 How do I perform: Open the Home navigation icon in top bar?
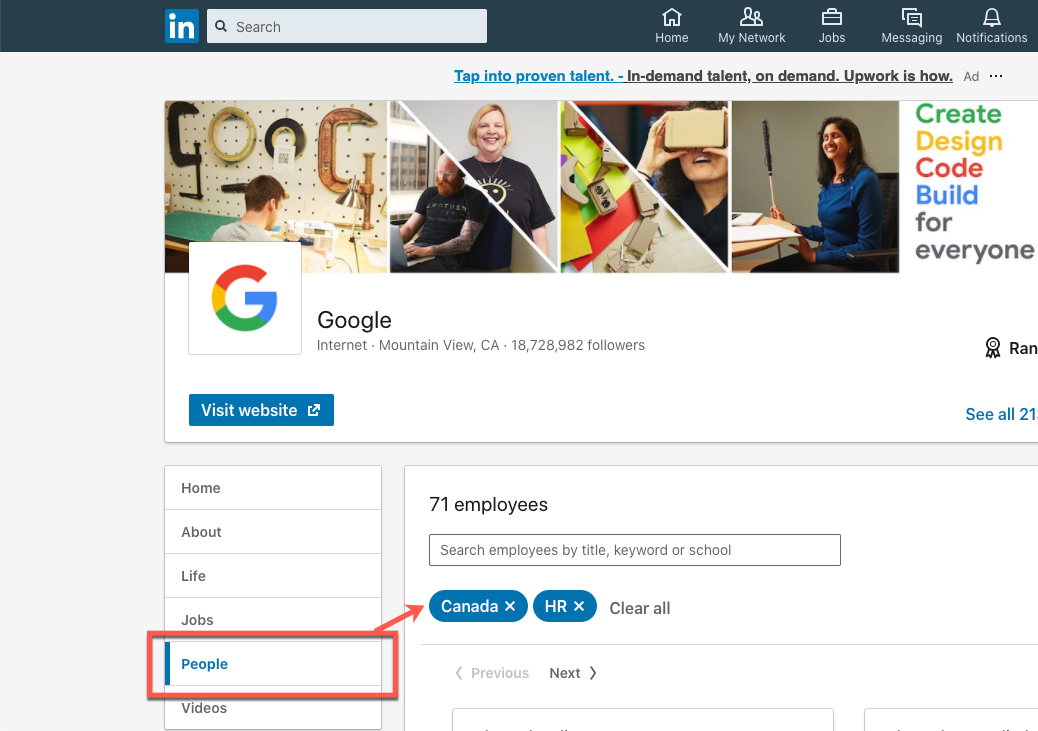(x=671, y=26)
